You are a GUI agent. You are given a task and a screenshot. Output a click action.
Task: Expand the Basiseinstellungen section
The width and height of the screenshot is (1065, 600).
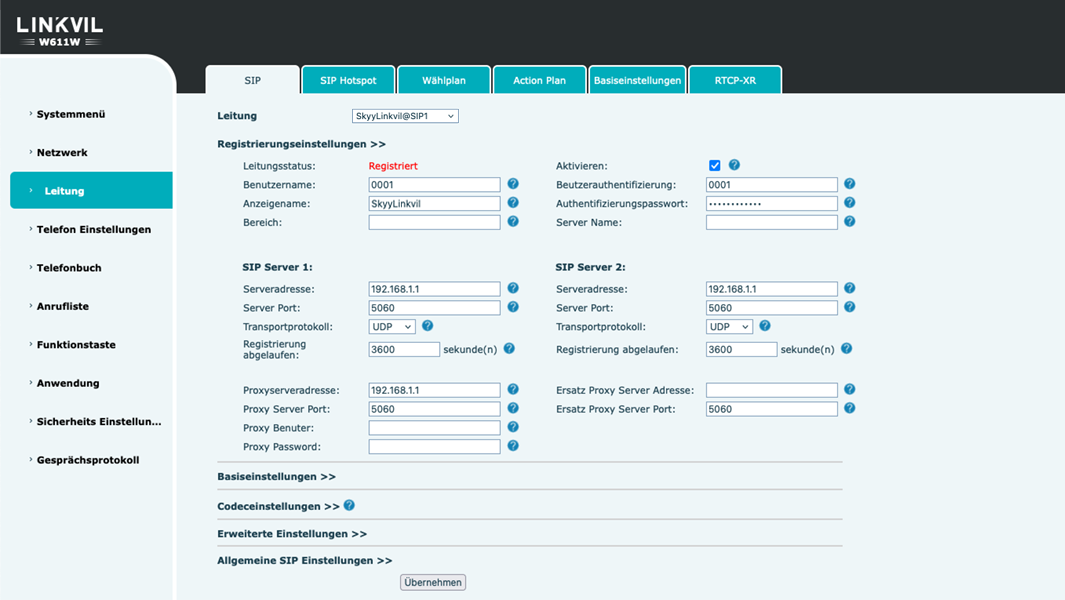276,477
